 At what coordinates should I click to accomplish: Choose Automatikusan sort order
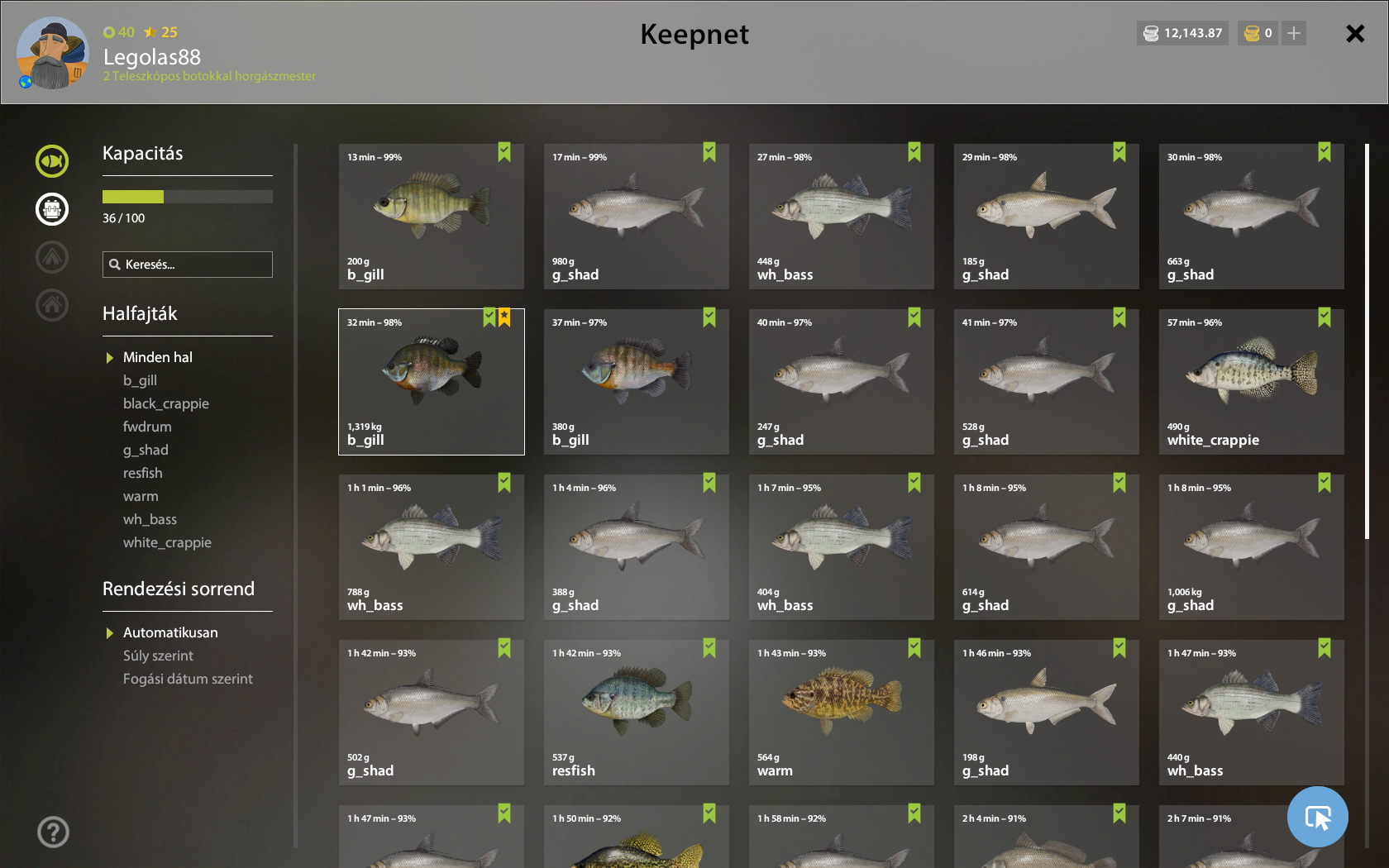(x=170, y=632)
